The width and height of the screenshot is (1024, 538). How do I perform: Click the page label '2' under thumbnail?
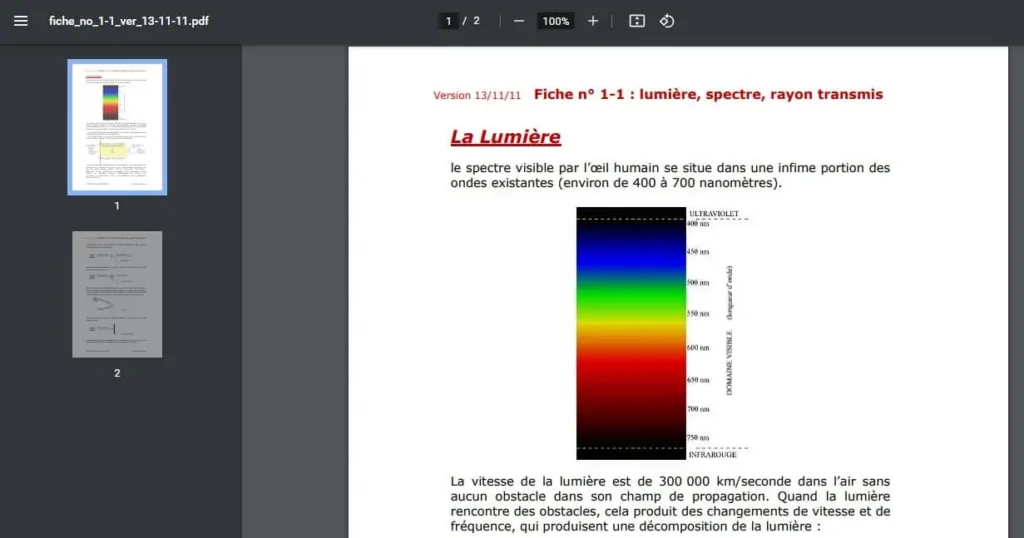pyautogui.click(x=117, y=373)
